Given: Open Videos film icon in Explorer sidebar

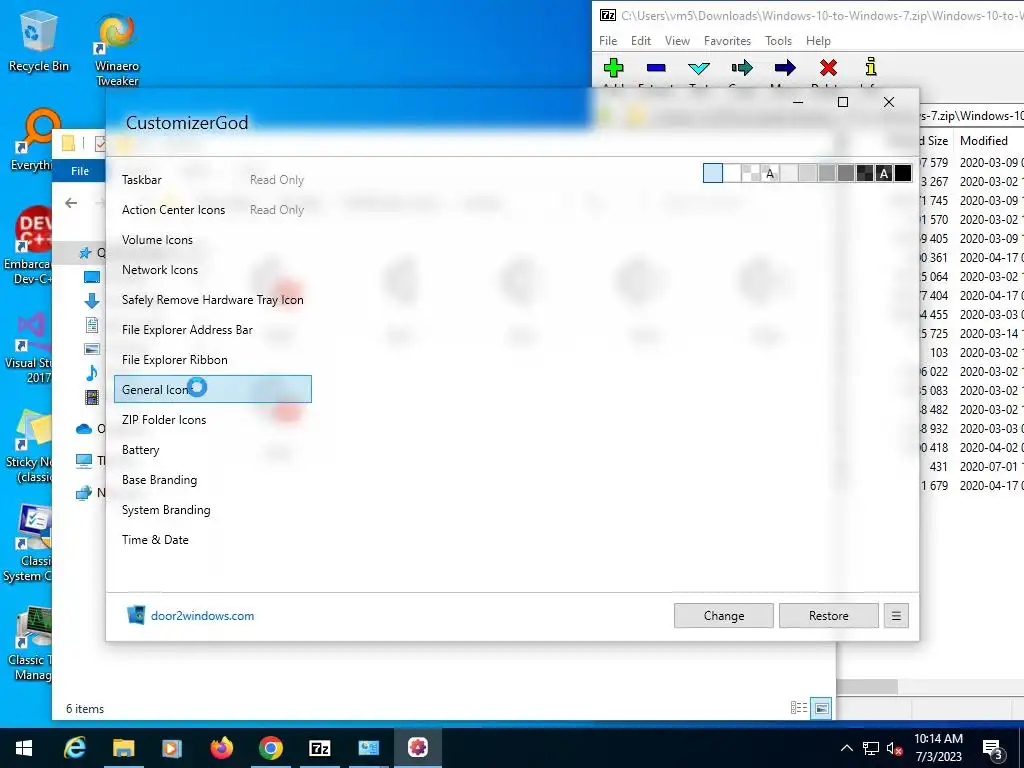Looking at the screenshot, I should (x=92, y=397).
